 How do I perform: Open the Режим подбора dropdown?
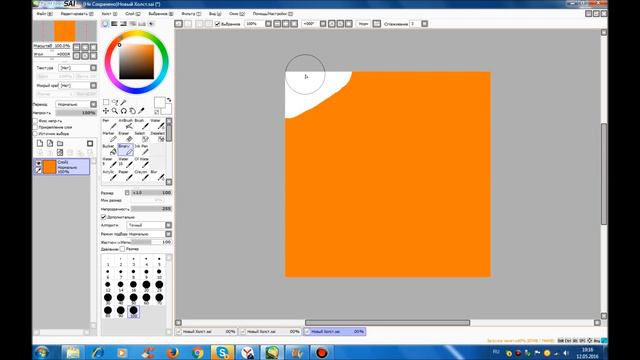(x=149, y=234)
